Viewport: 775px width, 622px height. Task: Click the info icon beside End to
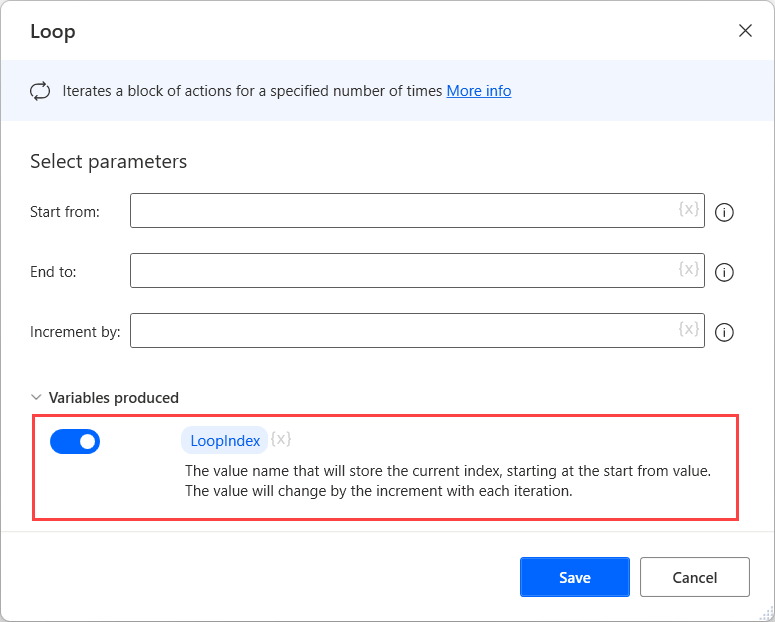(726, 272)
